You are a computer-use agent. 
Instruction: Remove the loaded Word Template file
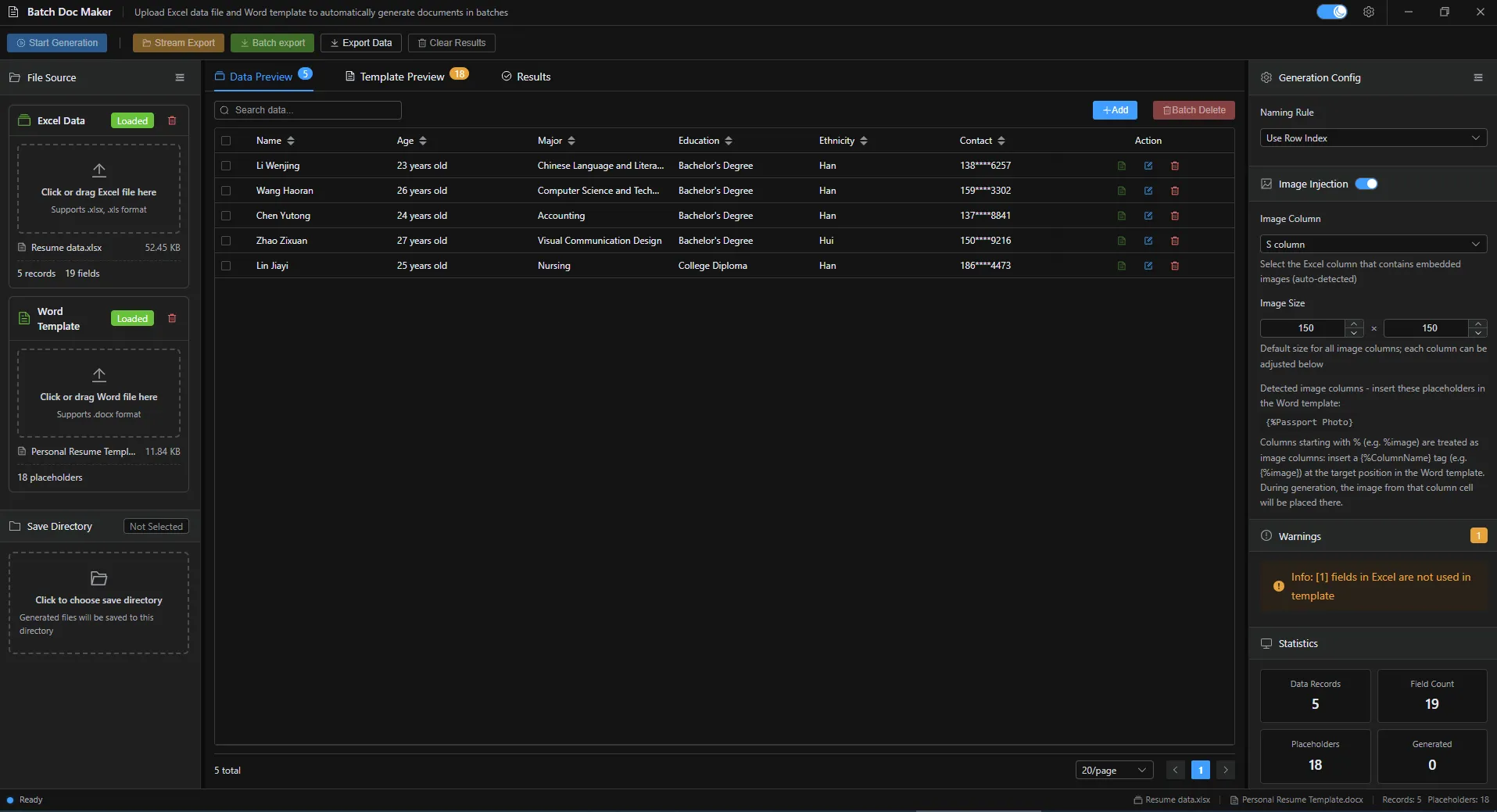point(172,318)
